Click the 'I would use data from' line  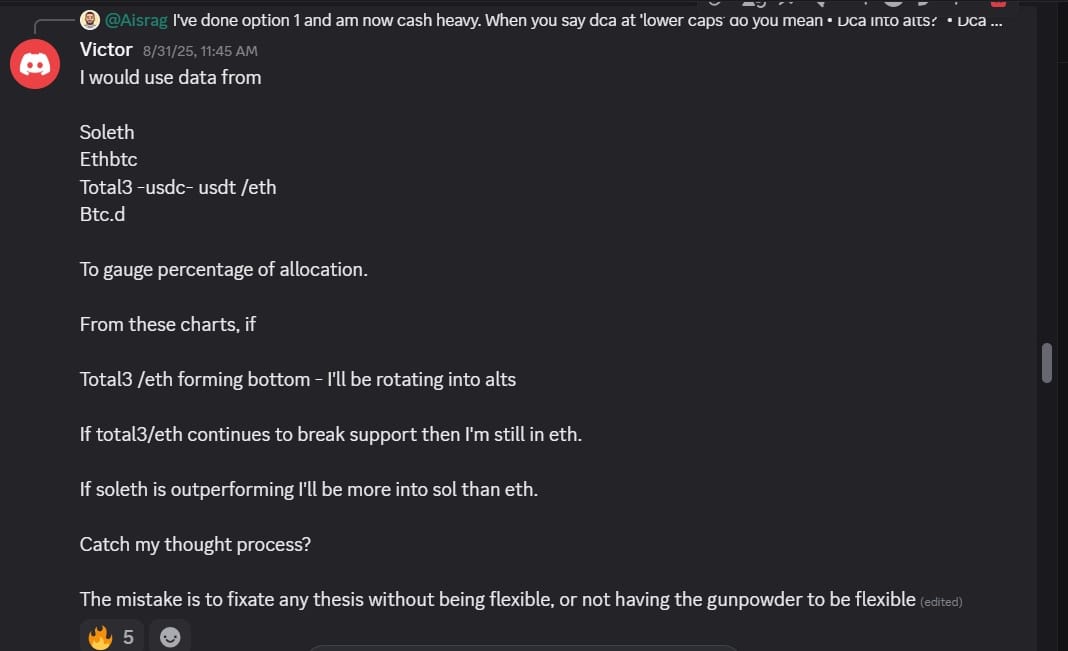[x=170, y=77]
